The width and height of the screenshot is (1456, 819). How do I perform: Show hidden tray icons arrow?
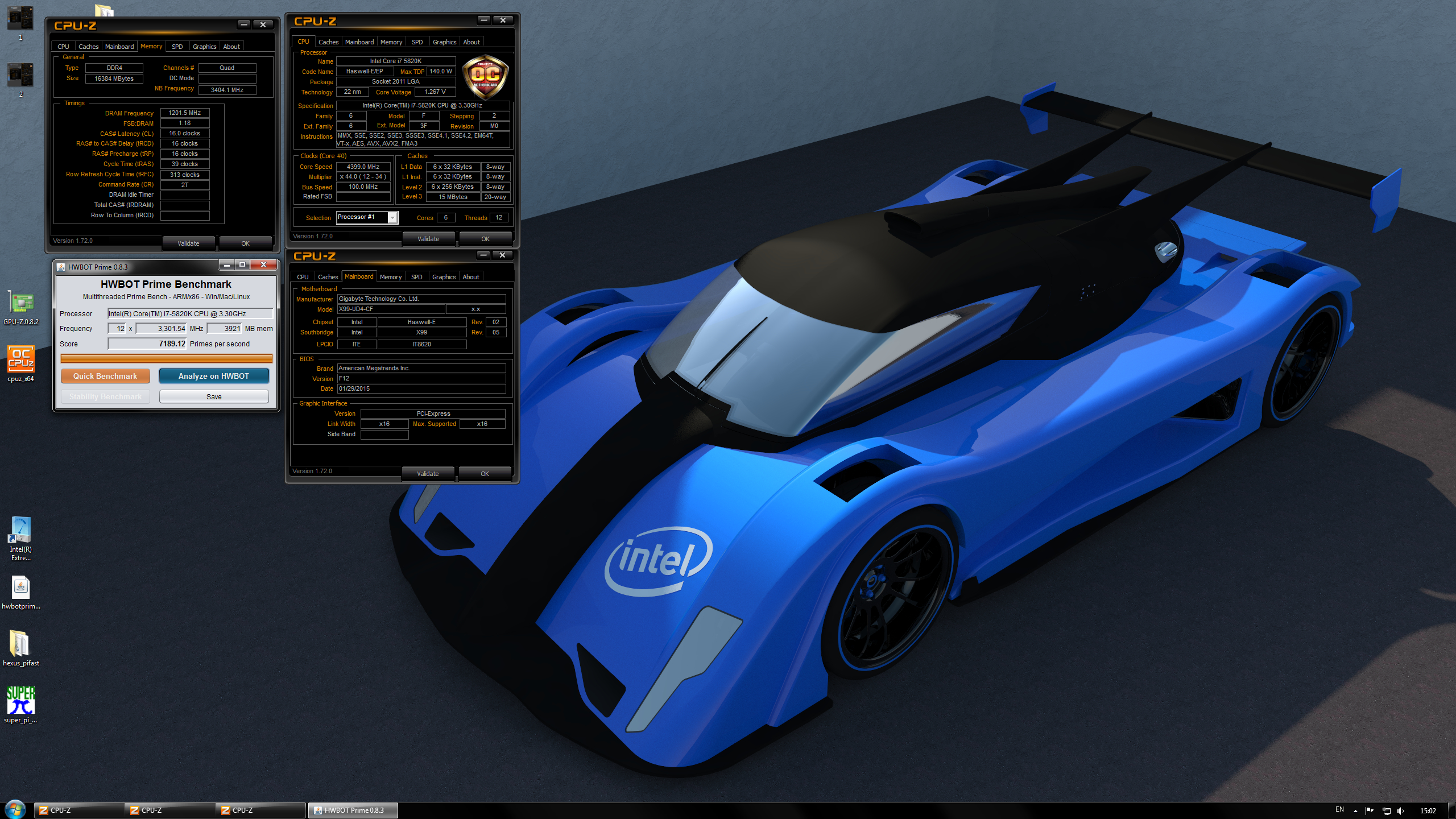(x=1356, y=810)
